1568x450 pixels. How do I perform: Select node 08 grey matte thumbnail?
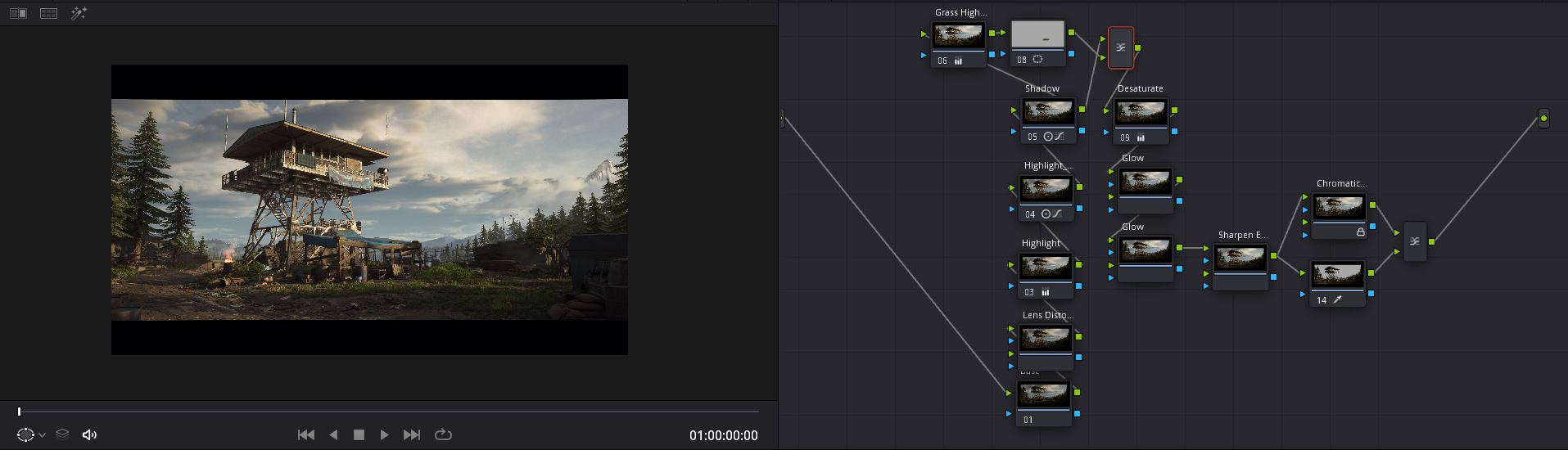1038,34
